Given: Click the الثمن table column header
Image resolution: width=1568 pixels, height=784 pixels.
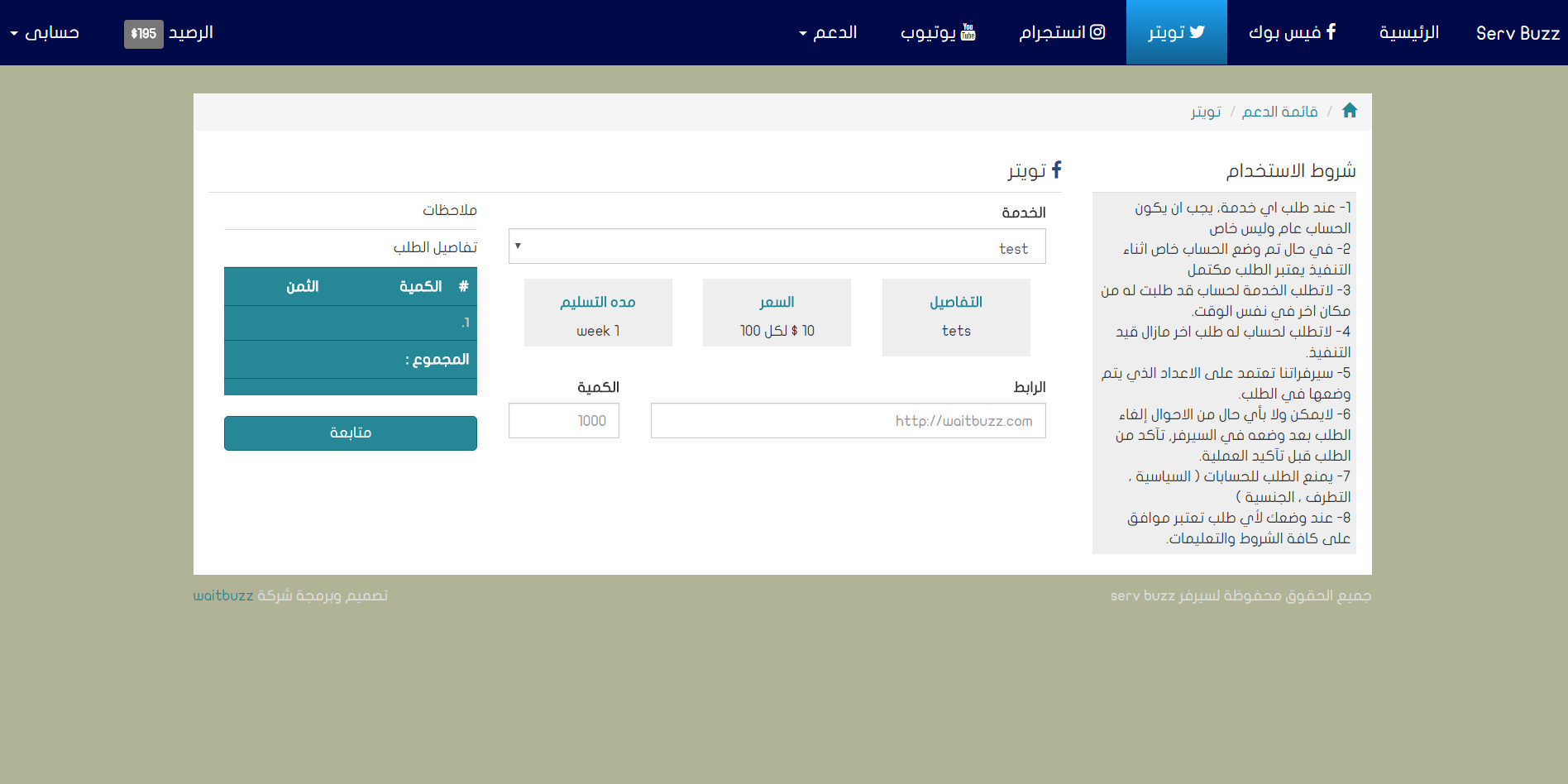Looking at the screenshot, I should pos(303,286).
